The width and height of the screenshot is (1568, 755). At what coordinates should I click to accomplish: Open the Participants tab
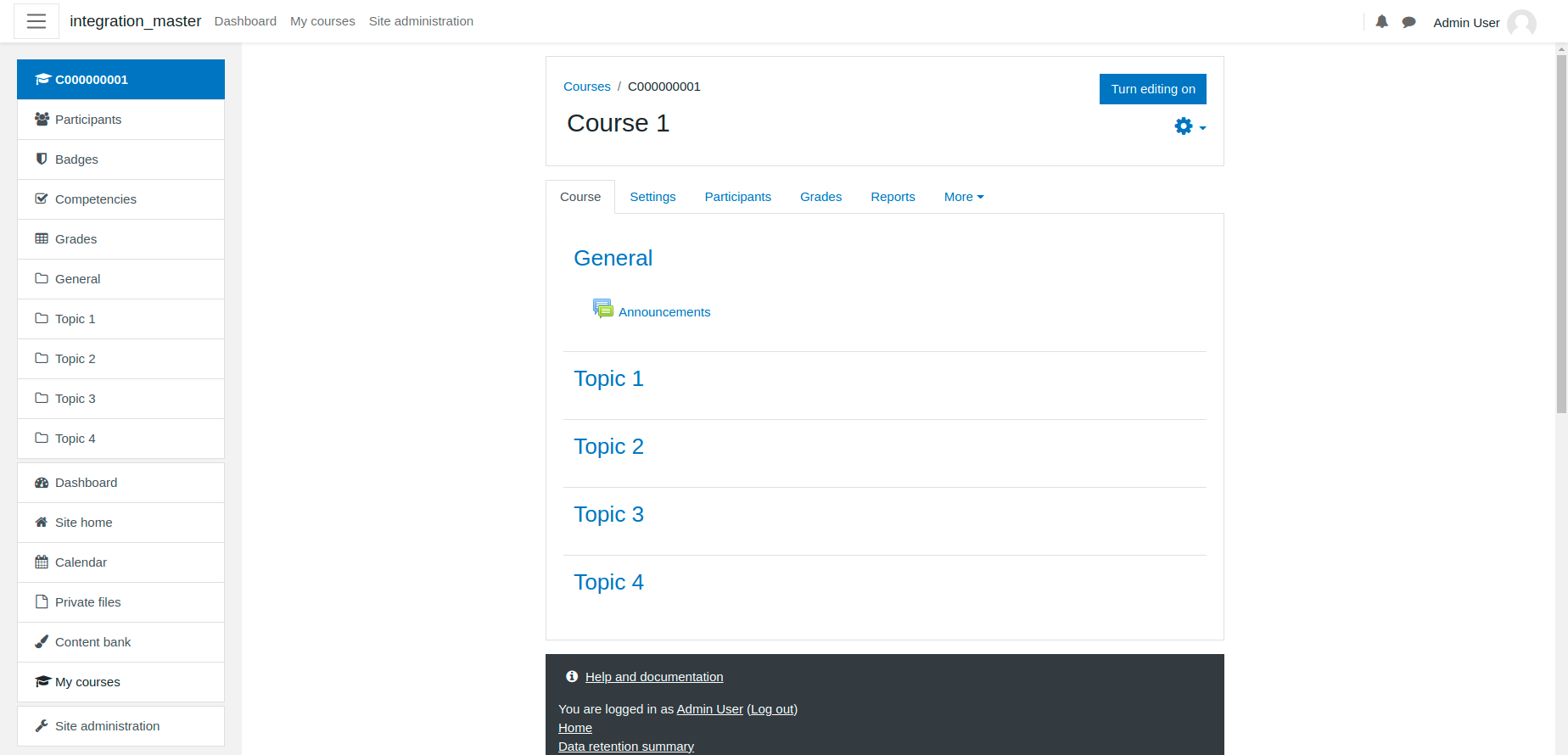coord(738,197)
